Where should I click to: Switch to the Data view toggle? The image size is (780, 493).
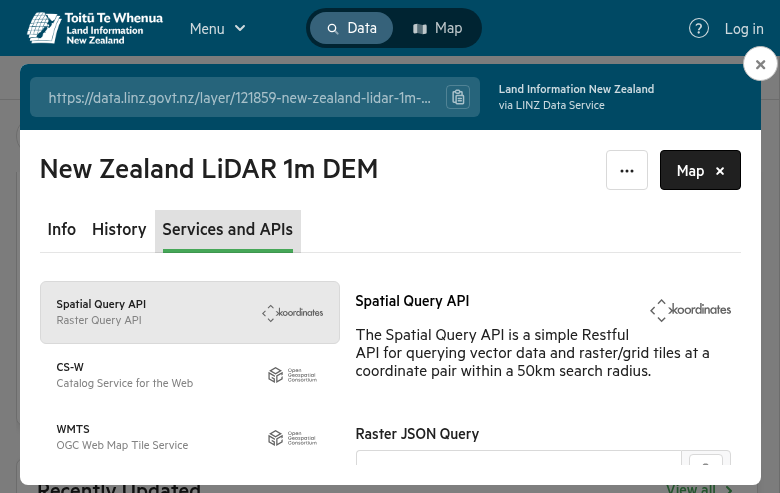point(351,28)
